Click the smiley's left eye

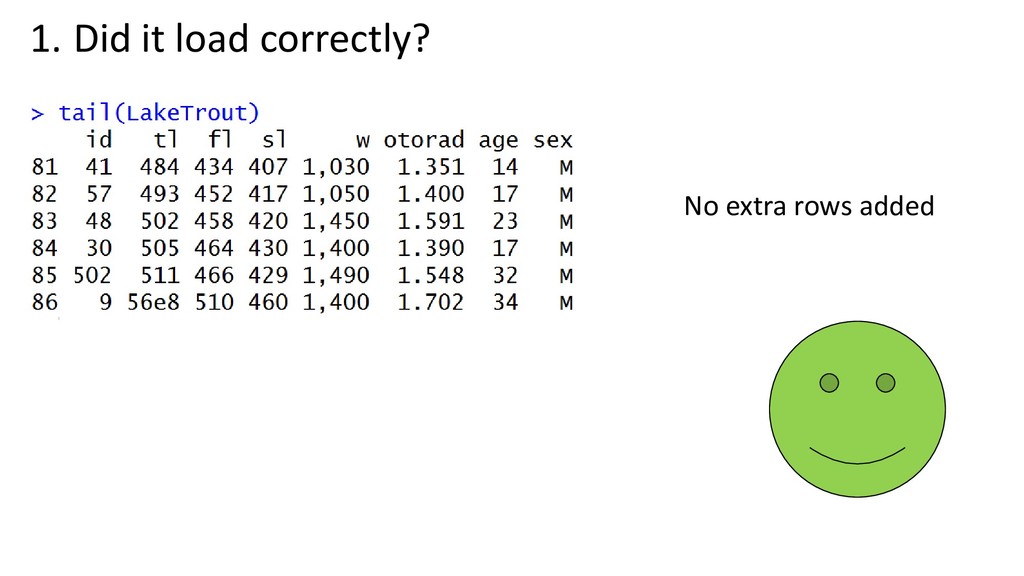[x=829, y=383]
